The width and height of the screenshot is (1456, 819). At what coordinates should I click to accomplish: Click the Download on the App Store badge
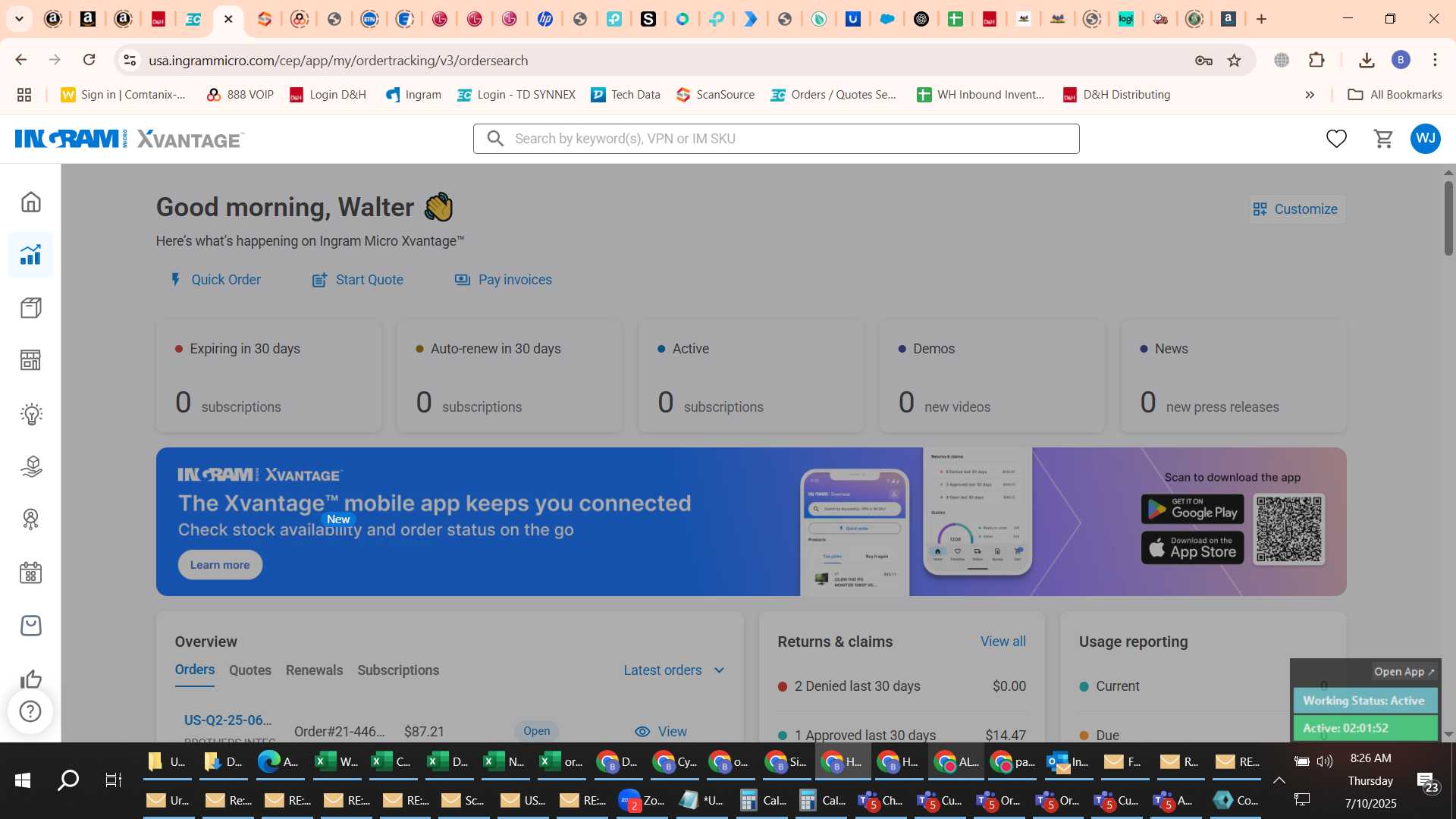point(1192,548)
